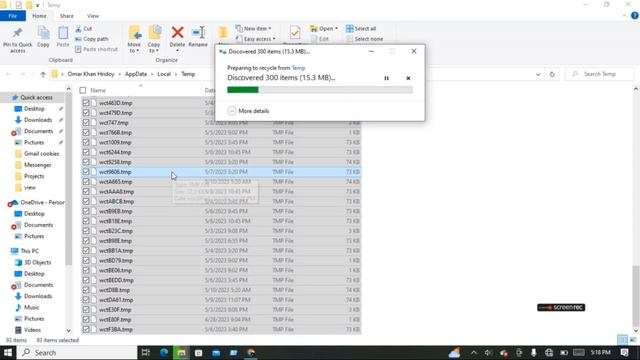Open the File menu tab
Screen dimensions: 640x360
click(x=13, y=16)
